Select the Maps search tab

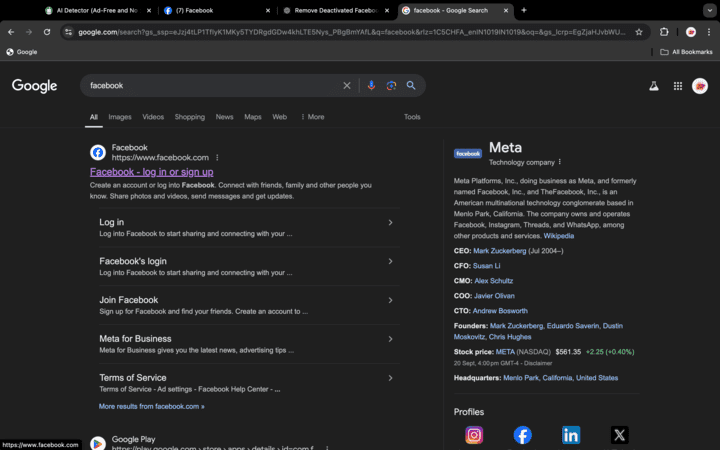[253, 117]
